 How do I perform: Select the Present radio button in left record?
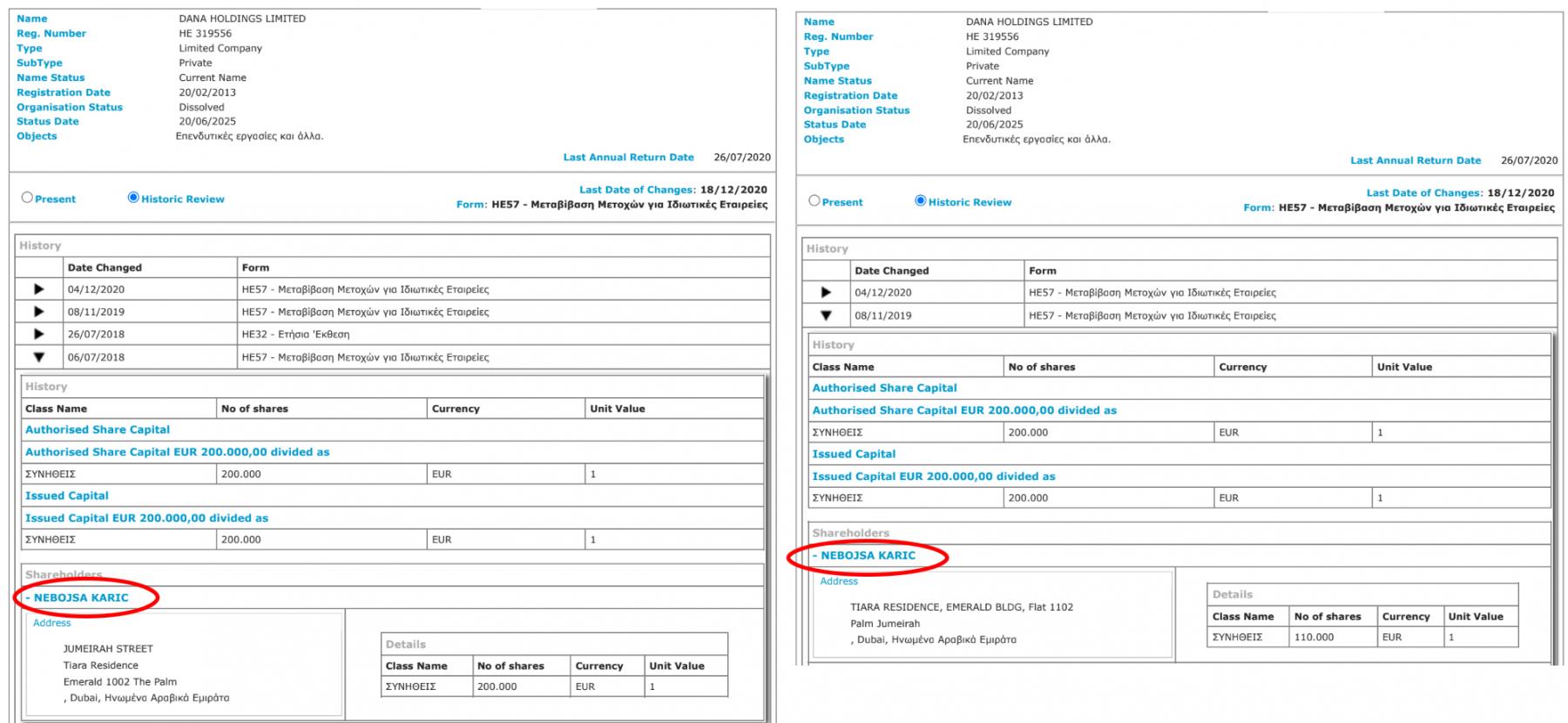coord(27,198)
